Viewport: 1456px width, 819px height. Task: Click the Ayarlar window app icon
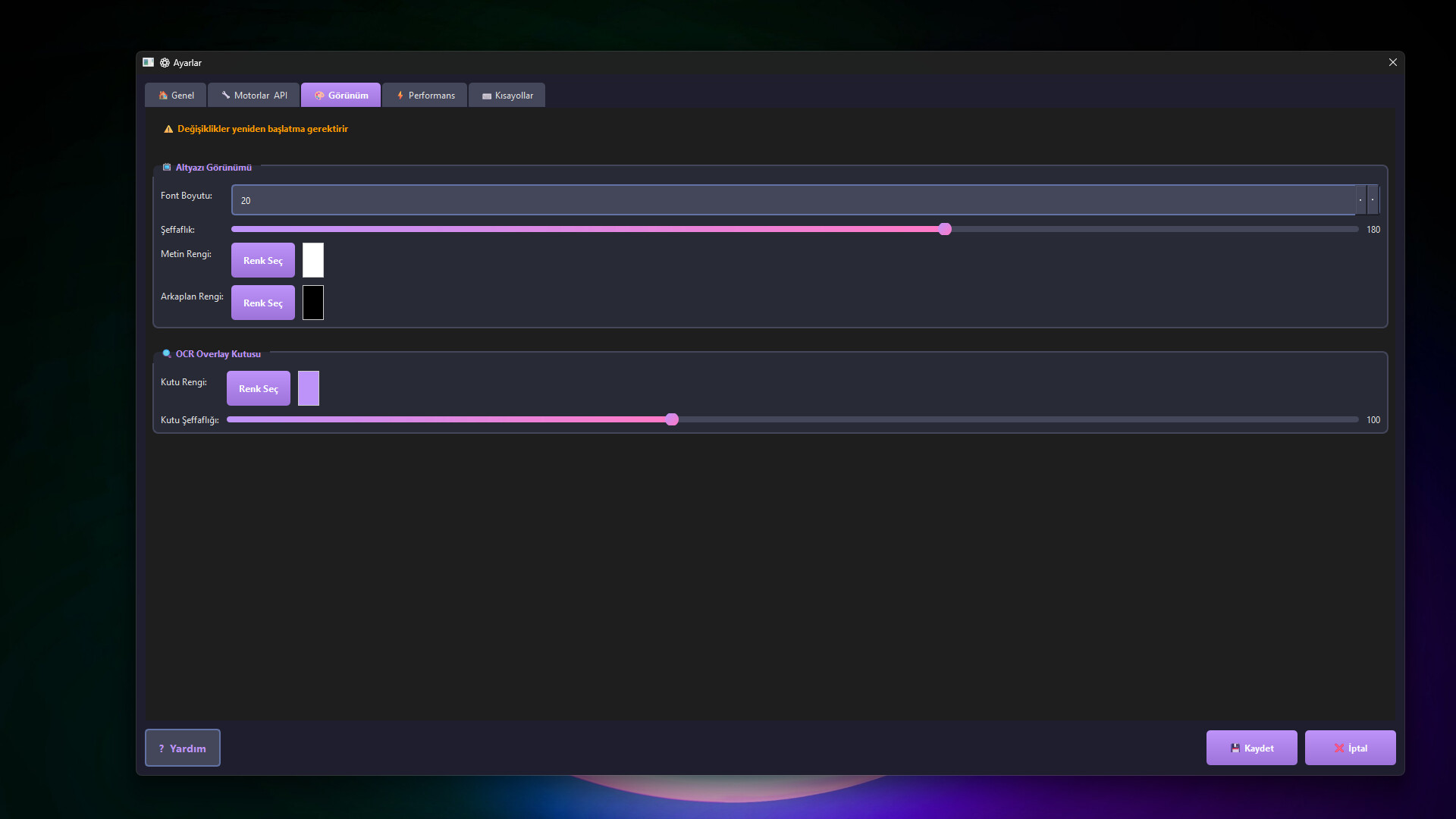pos(149,62)
